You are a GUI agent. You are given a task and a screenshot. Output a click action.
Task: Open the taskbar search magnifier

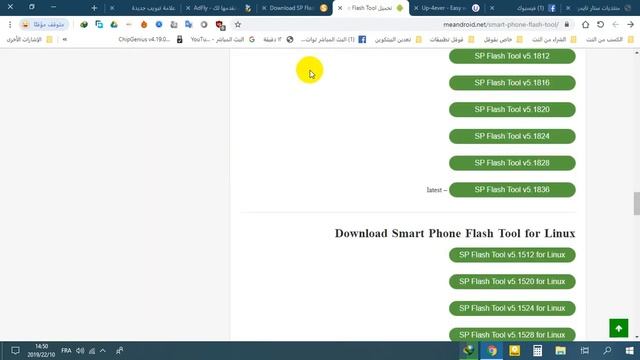[607, 351]
